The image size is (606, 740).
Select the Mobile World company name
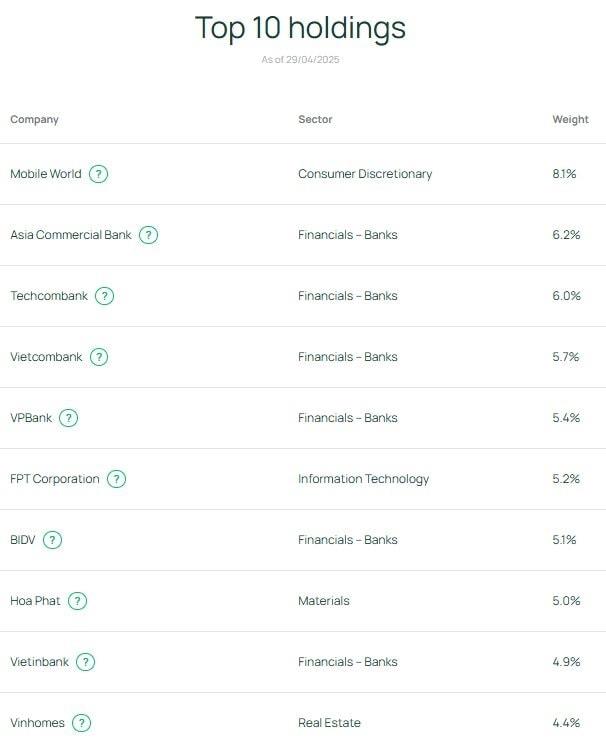point(46,174)
